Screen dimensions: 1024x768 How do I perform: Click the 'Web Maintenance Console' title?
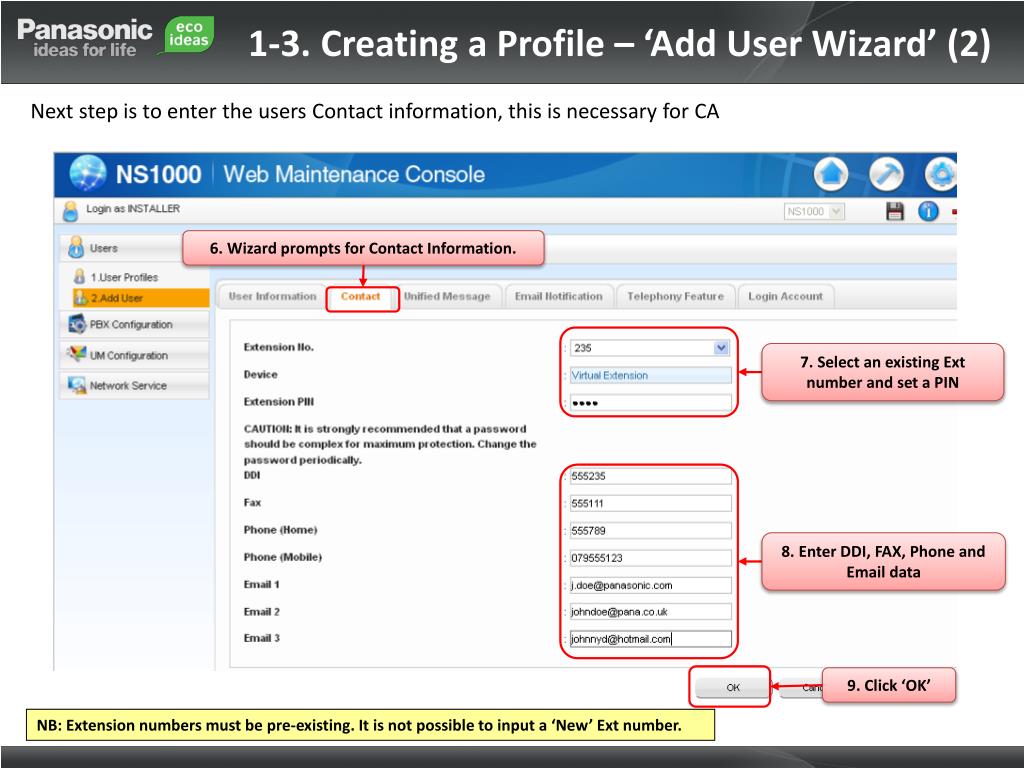[x=354, y=174]
